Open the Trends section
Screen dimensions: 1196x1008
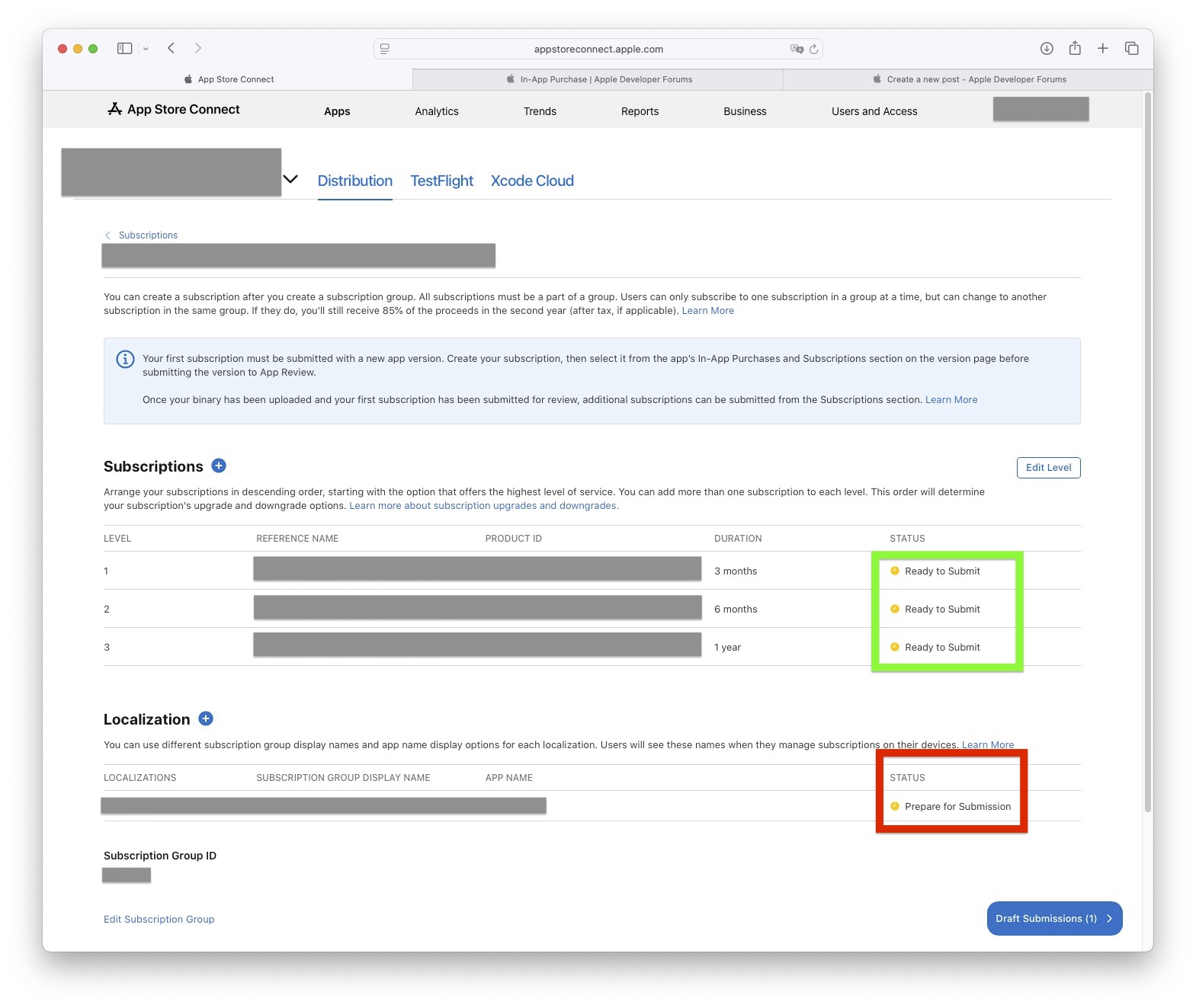[x=540, y=111]
